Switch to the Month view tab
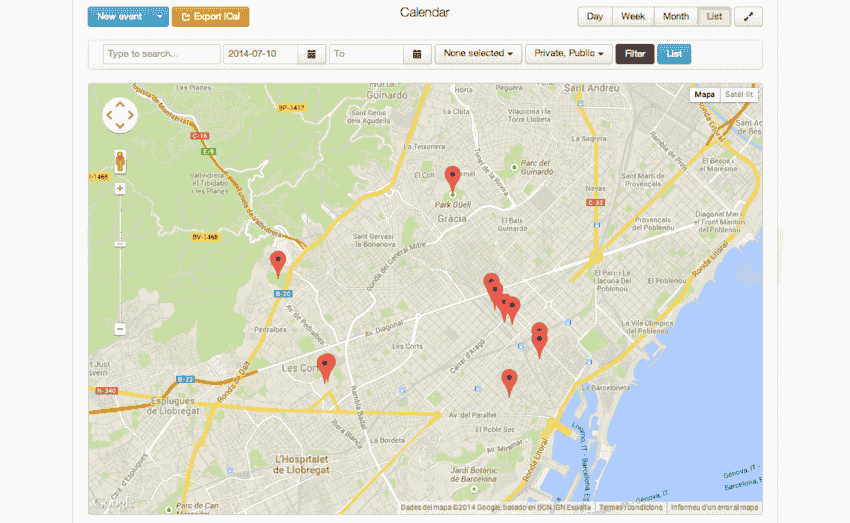This screenshot has height=523, width=850. tap(676, 17)
